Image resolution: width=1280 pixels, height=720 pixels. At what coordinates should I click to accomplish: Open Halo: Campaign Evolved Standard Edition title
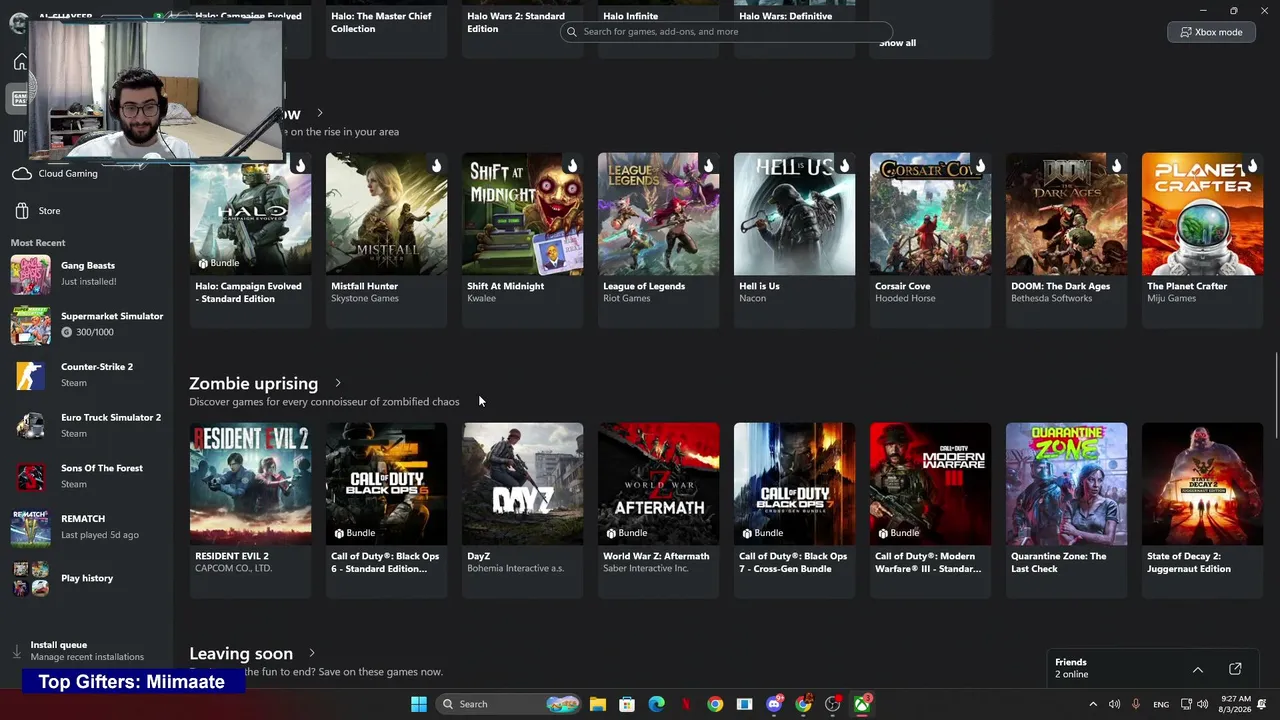pyautogui.click(x=248, y=292)
